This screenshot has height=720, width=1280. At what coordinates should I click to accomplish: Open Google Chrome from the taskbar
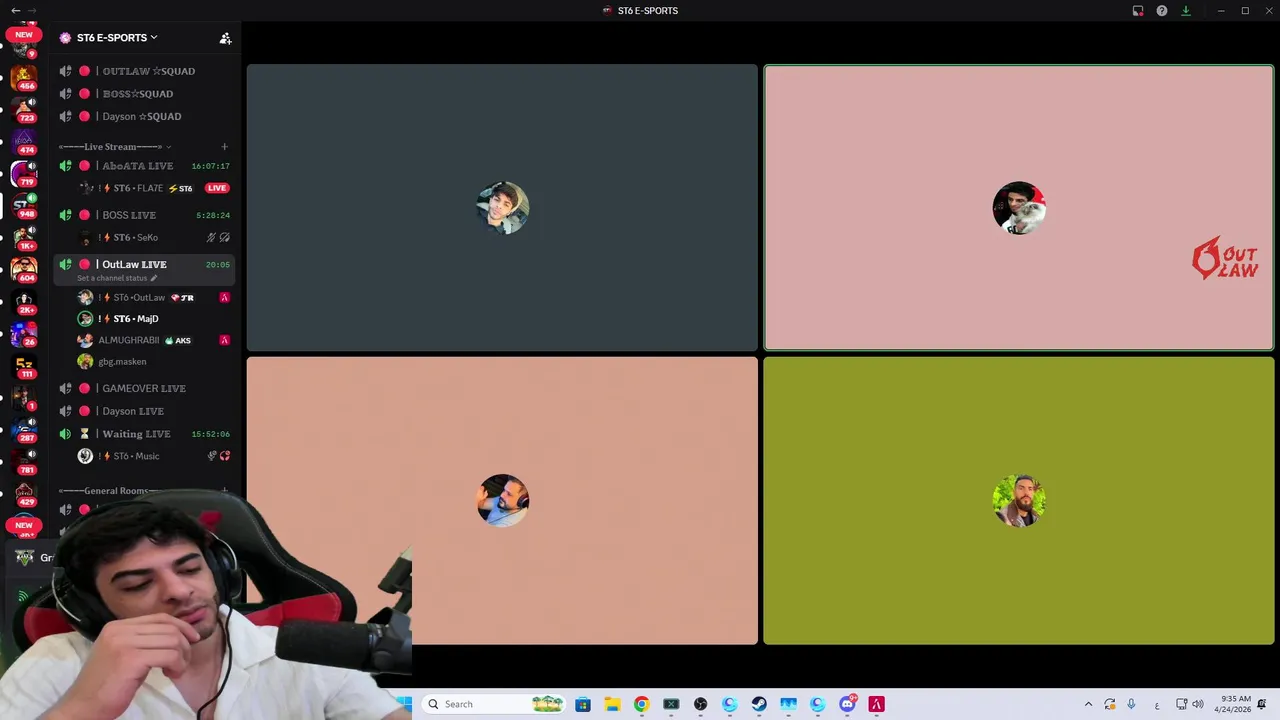pyautogui.click(x=641, y=704)
